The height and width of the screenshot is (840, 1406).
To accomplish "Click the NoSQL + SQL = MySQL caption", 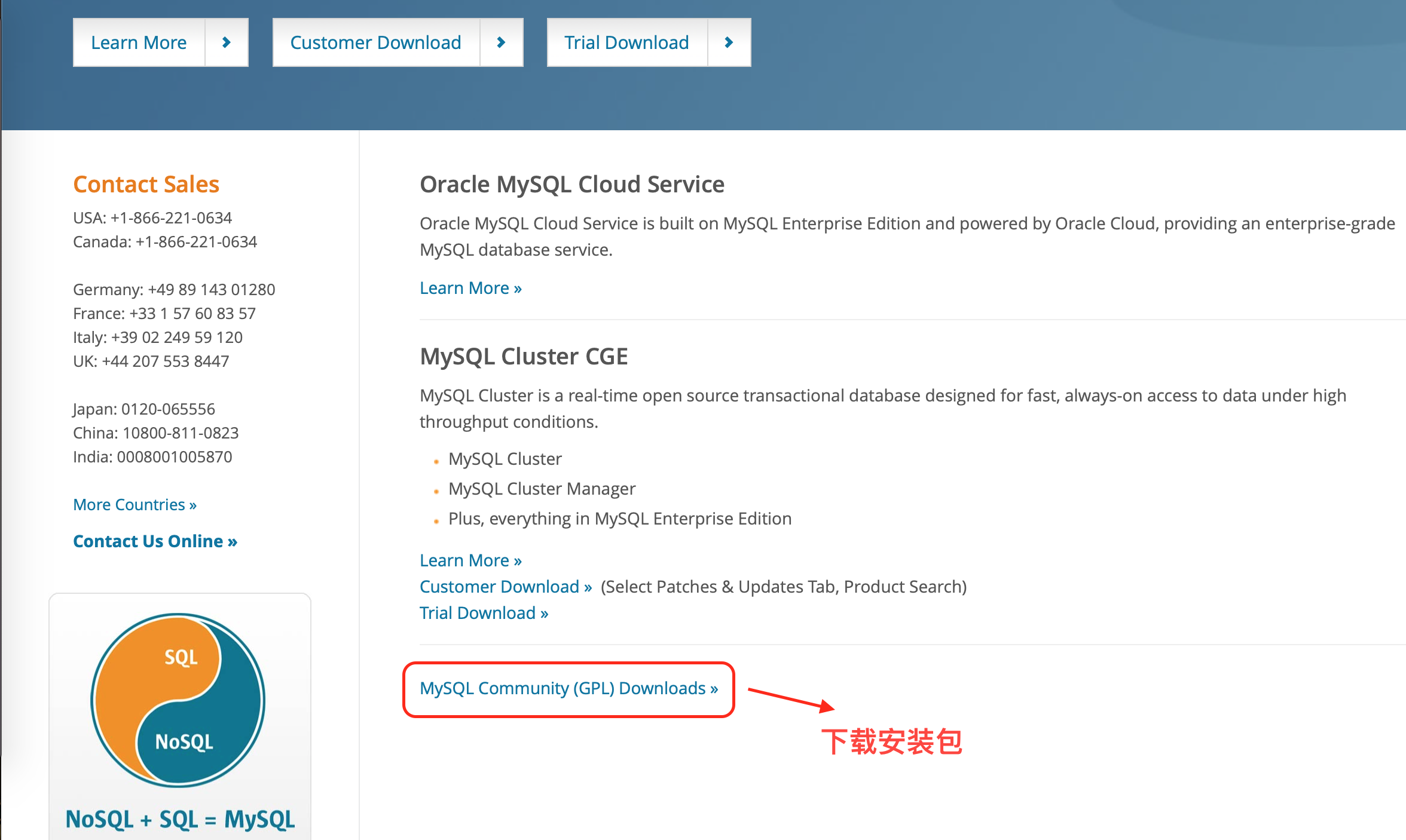I will 180,819.
